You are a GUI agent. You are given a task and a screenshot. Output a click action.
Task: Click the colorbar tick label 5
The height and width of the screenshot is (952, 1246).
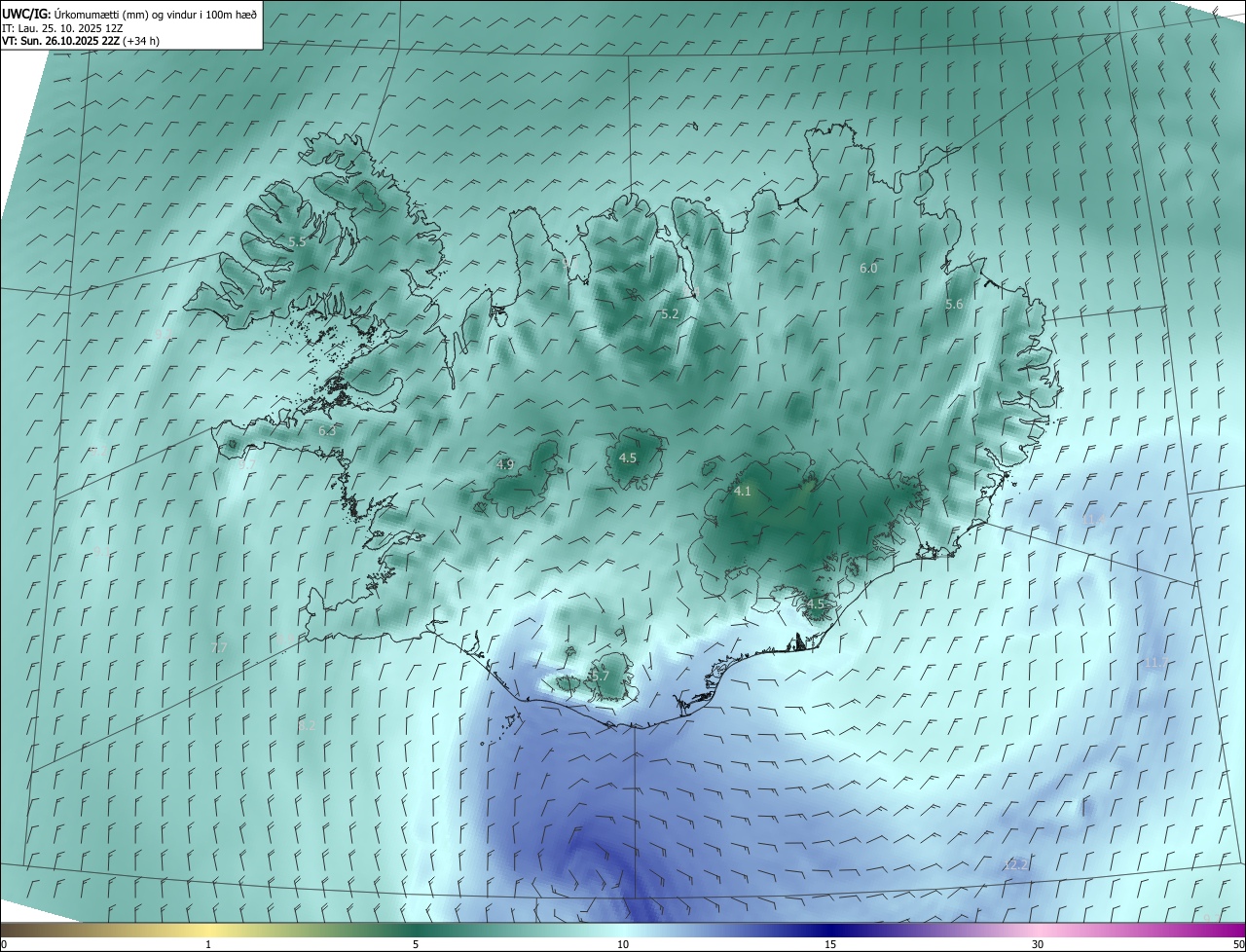point(416,945)
